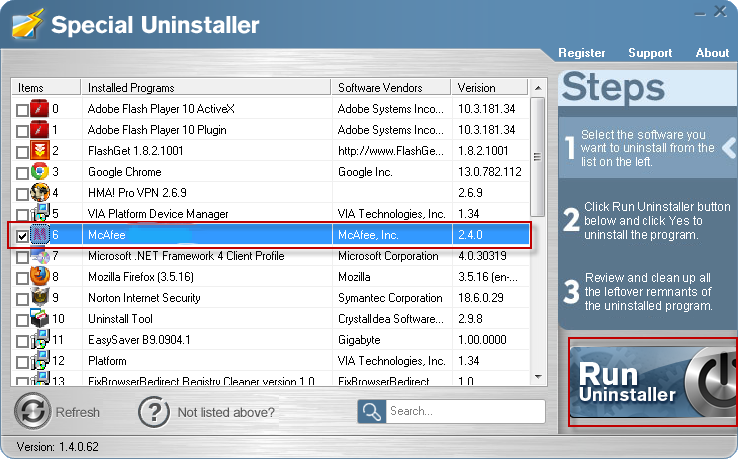Select FlashGet 1.8.2.1001 program name
This screenshot has height=459, width=738.
coord(136,151)
